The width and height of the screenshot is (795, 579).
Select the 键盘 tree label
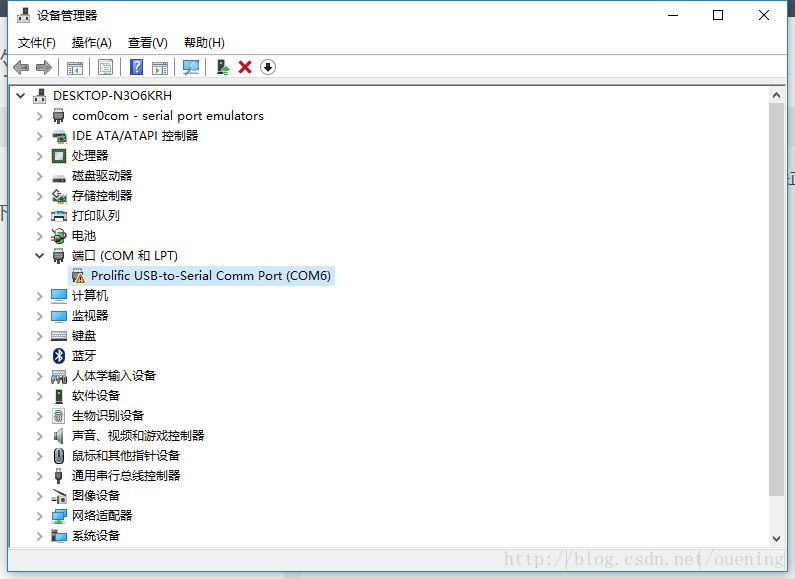[84, 336]
